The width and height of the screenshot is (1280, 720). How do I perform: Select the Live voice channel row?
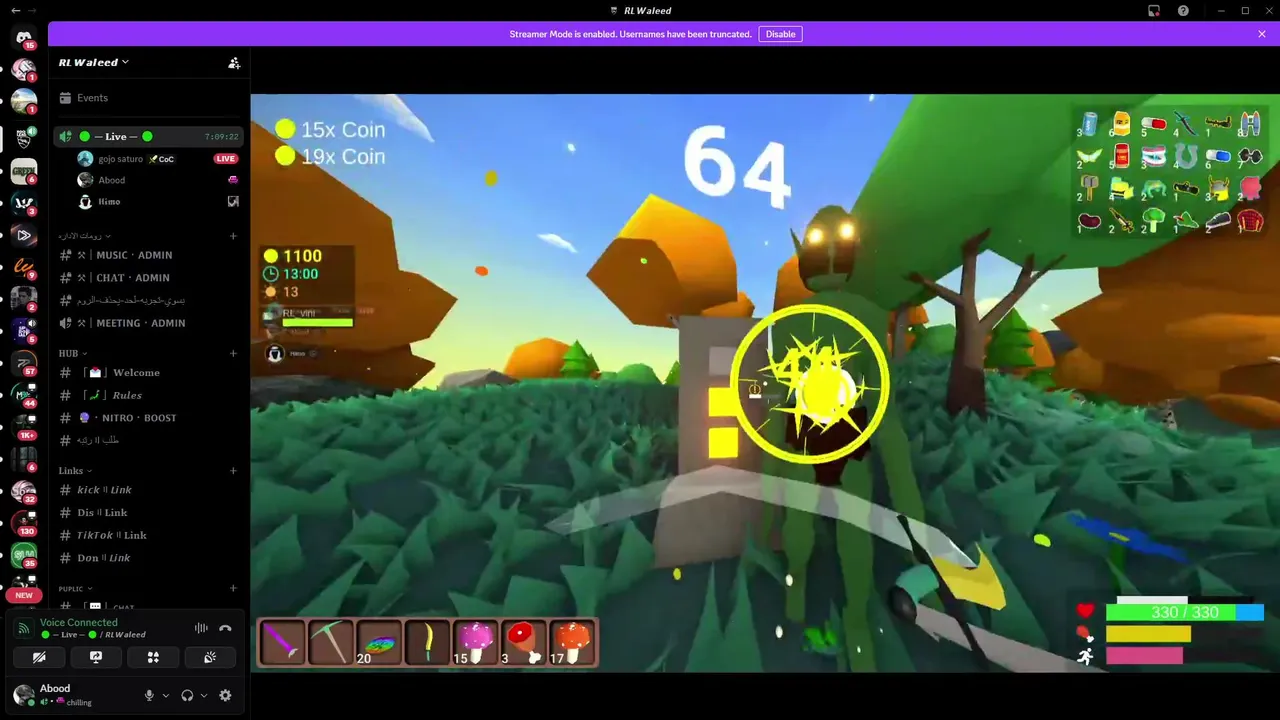pyautogui.click(x=148, y=136)
